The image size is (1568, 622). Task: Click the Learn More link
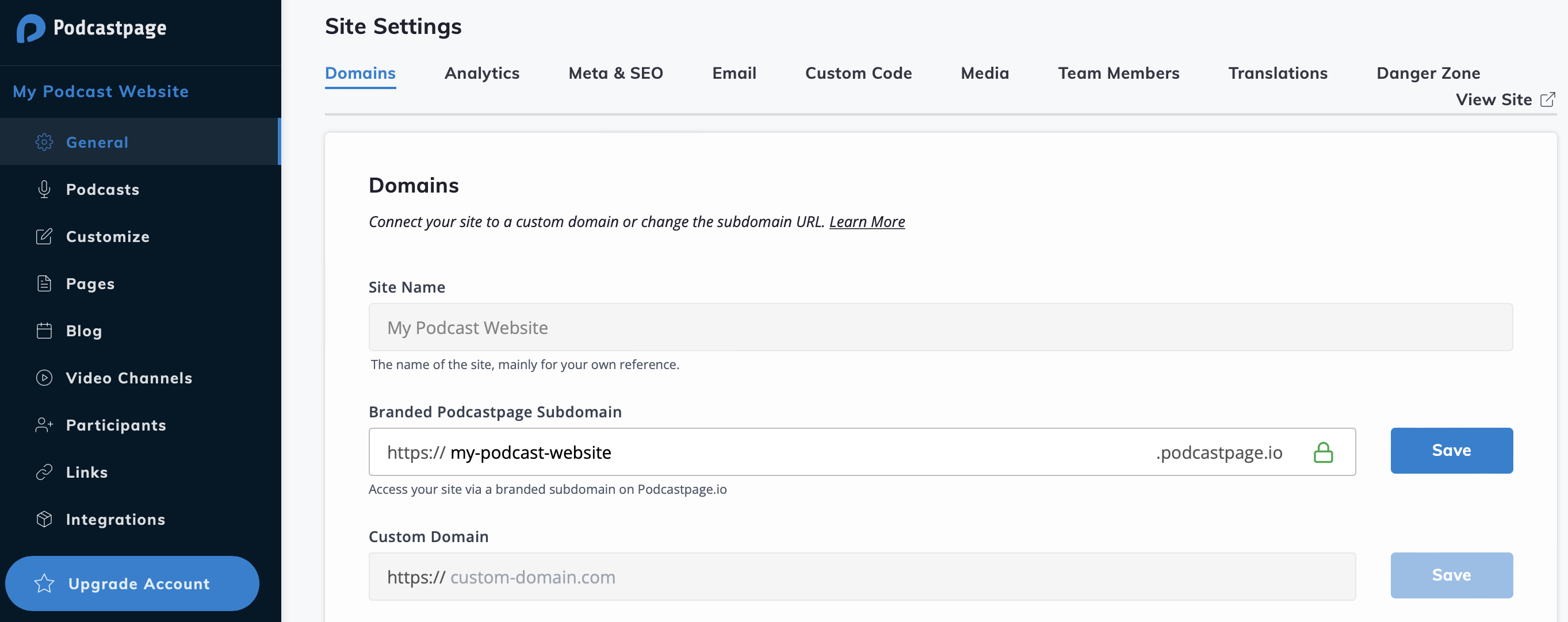click(867, 221)
